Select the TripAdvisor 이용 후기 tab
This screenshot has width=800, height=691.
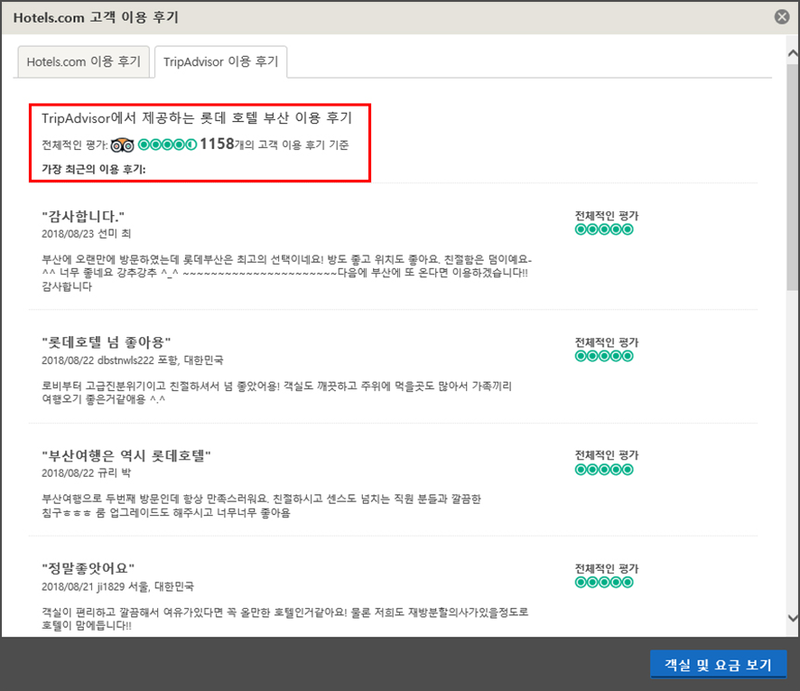pos(220,61)
